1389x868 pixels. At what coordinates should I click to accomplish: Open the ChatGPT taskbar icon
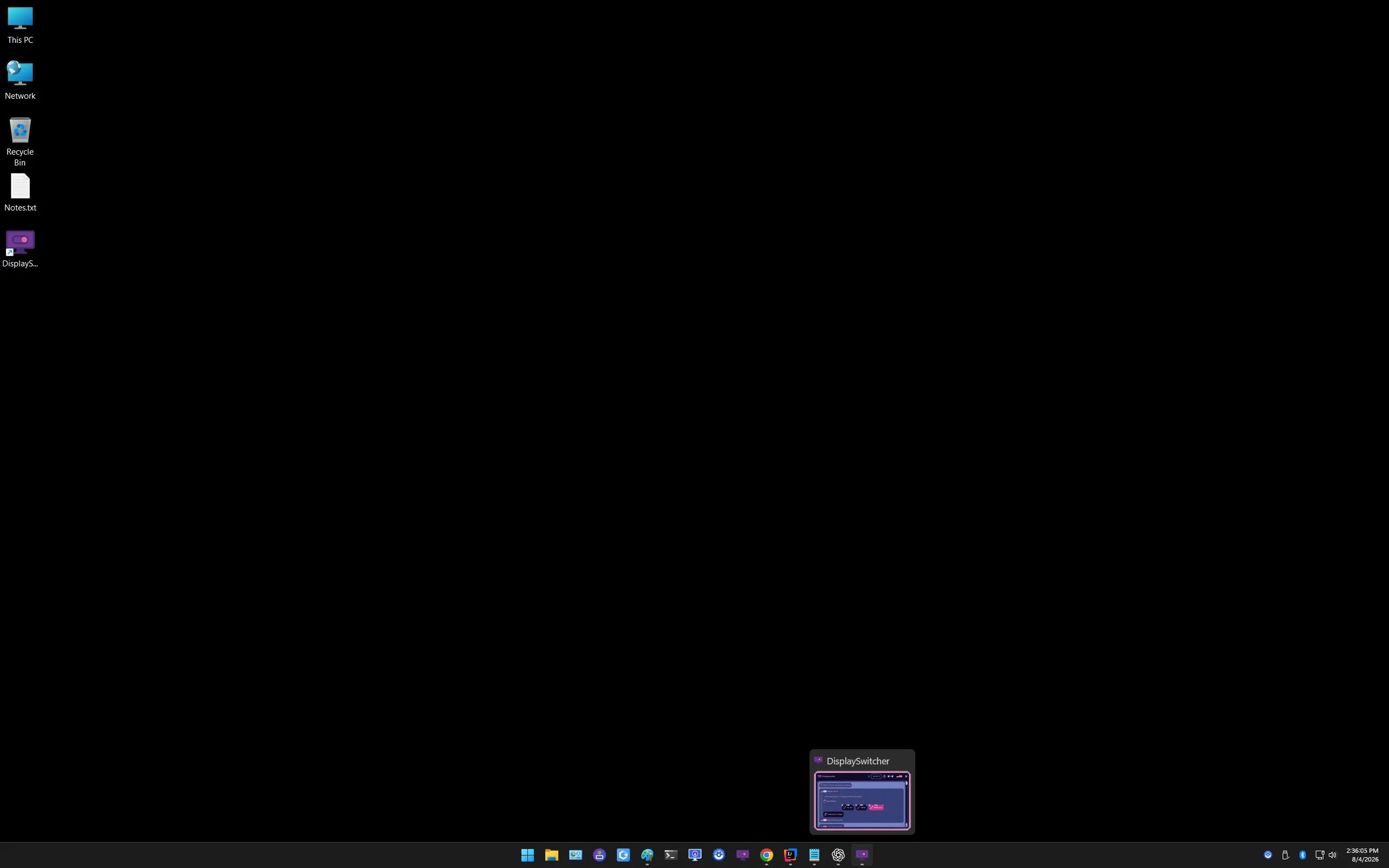(838, 855)
